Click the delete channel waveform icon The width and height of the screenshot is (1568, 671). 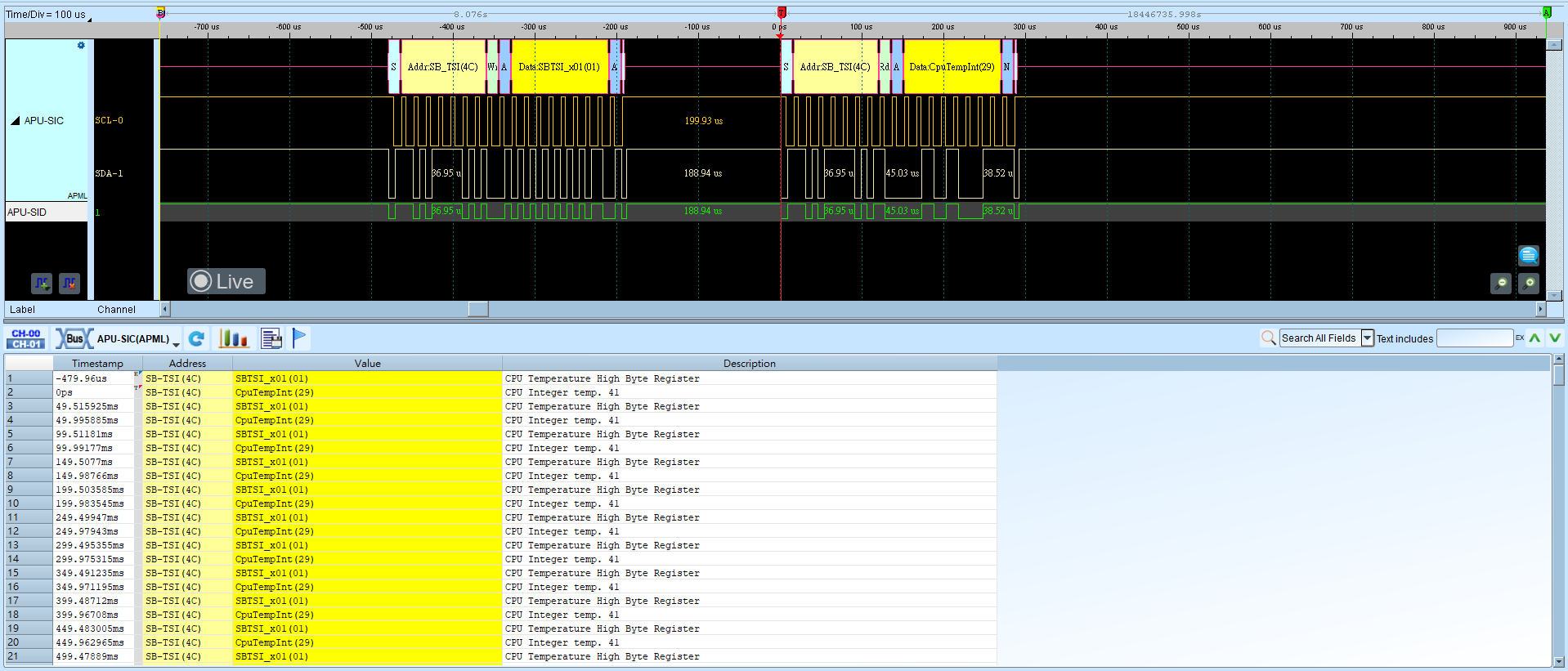[x=69, y=283]
